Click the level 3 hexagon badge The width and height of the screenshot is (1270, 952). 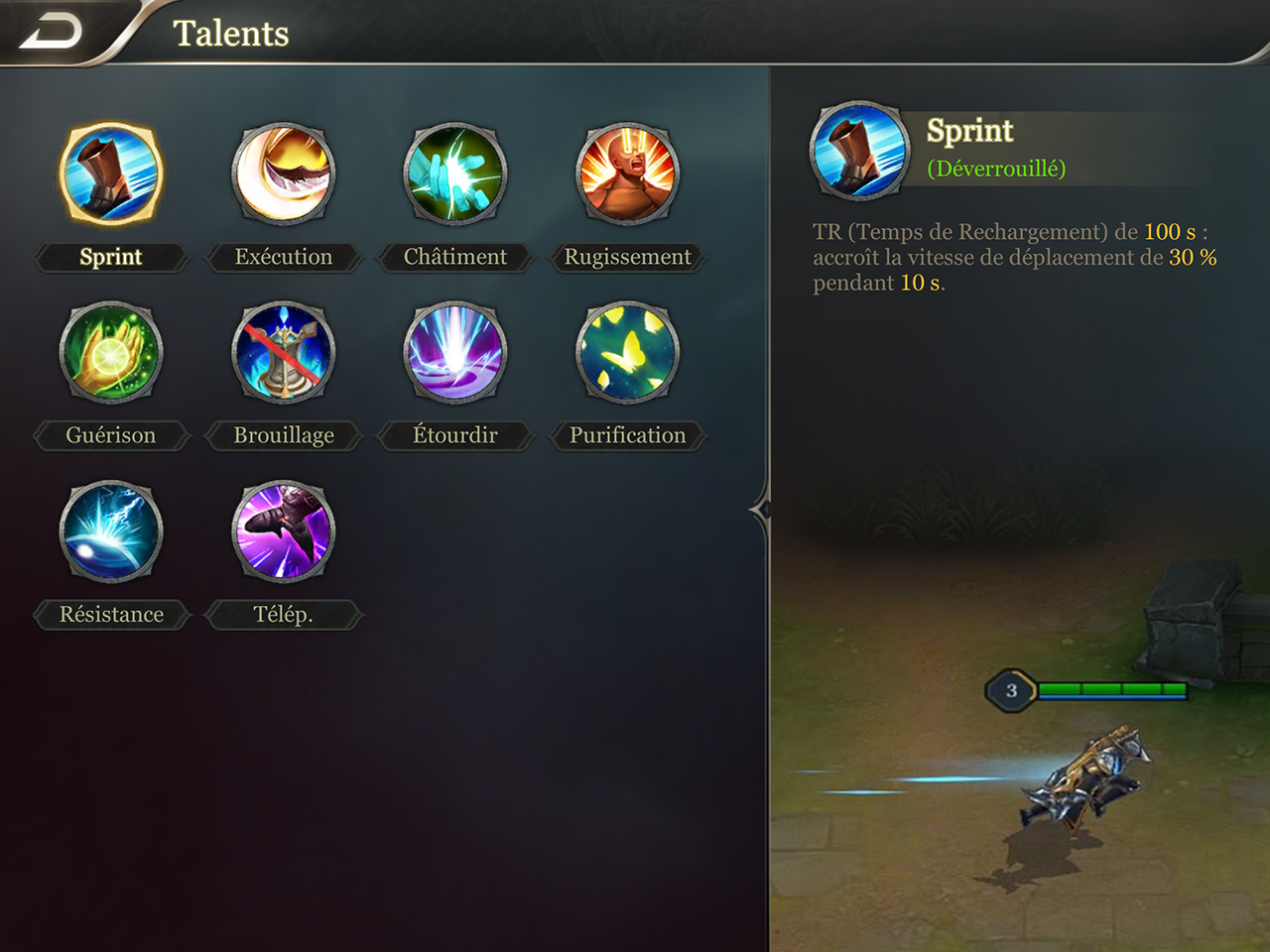(x=1011, y=690)
